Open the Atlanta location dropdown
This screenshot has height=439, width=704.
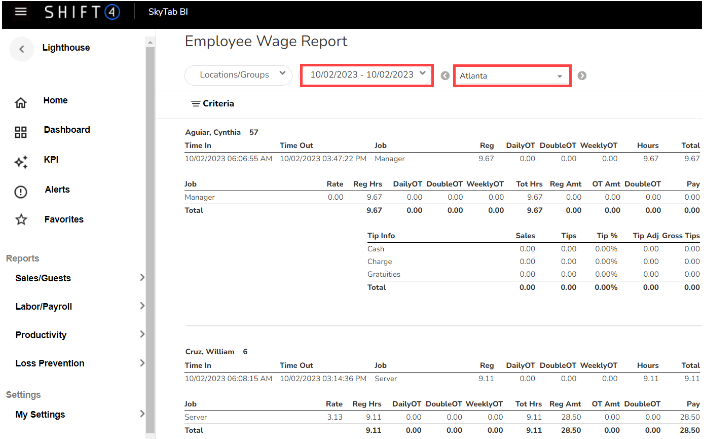click(512, 76)
